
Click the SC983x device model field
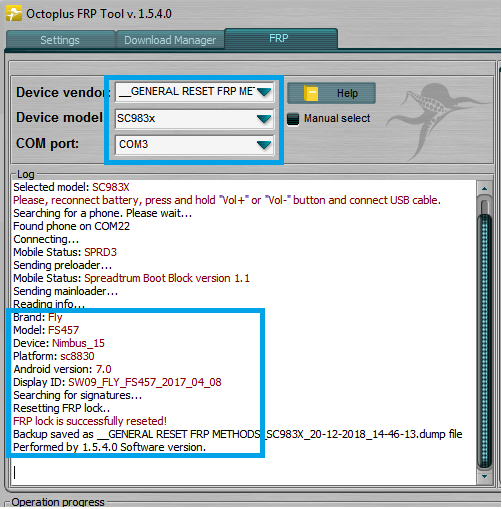(x=195, y=119)
